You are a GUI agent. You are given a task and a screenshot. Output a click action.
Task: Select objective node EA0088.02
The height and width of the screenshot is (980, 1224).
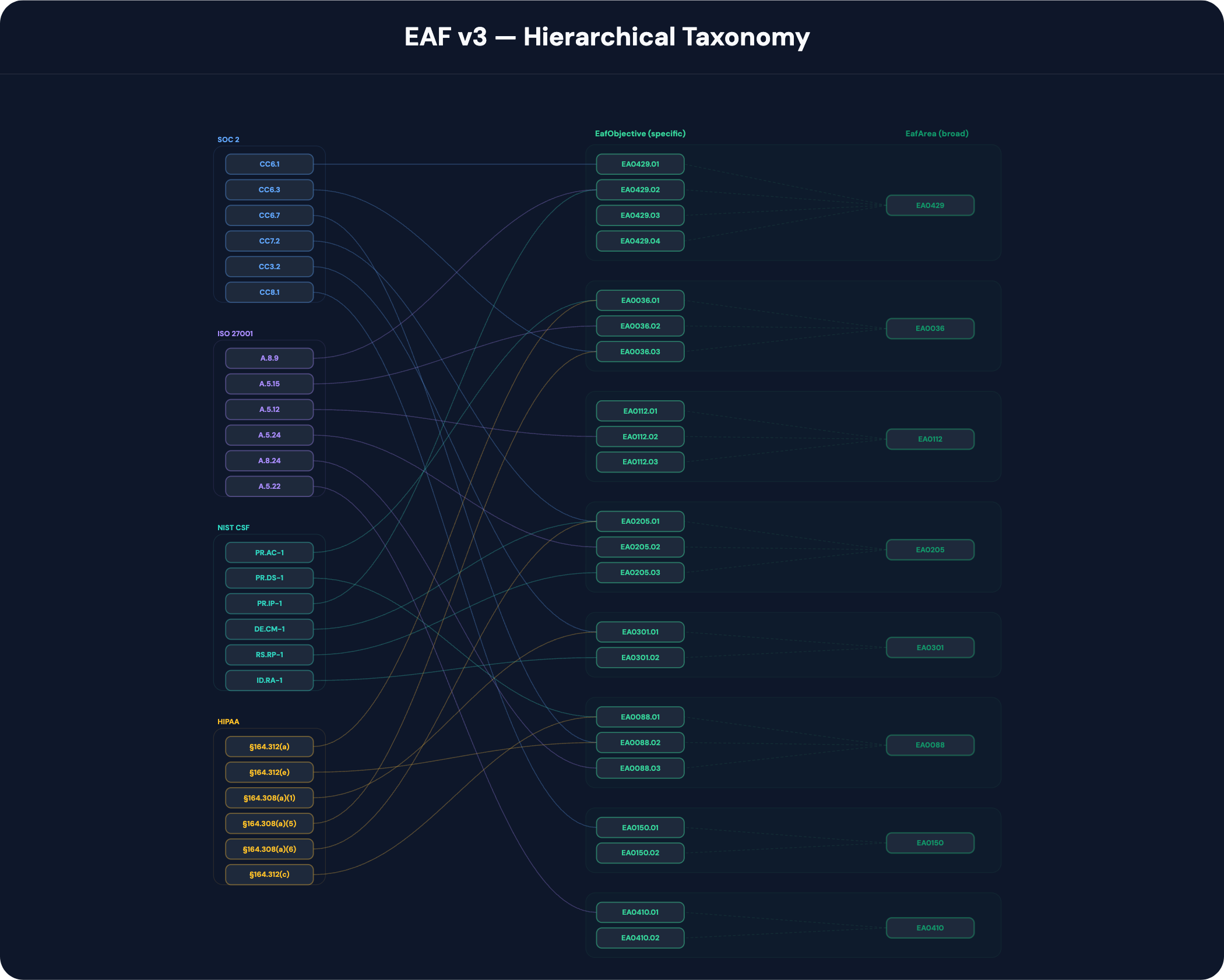point(640,743)
